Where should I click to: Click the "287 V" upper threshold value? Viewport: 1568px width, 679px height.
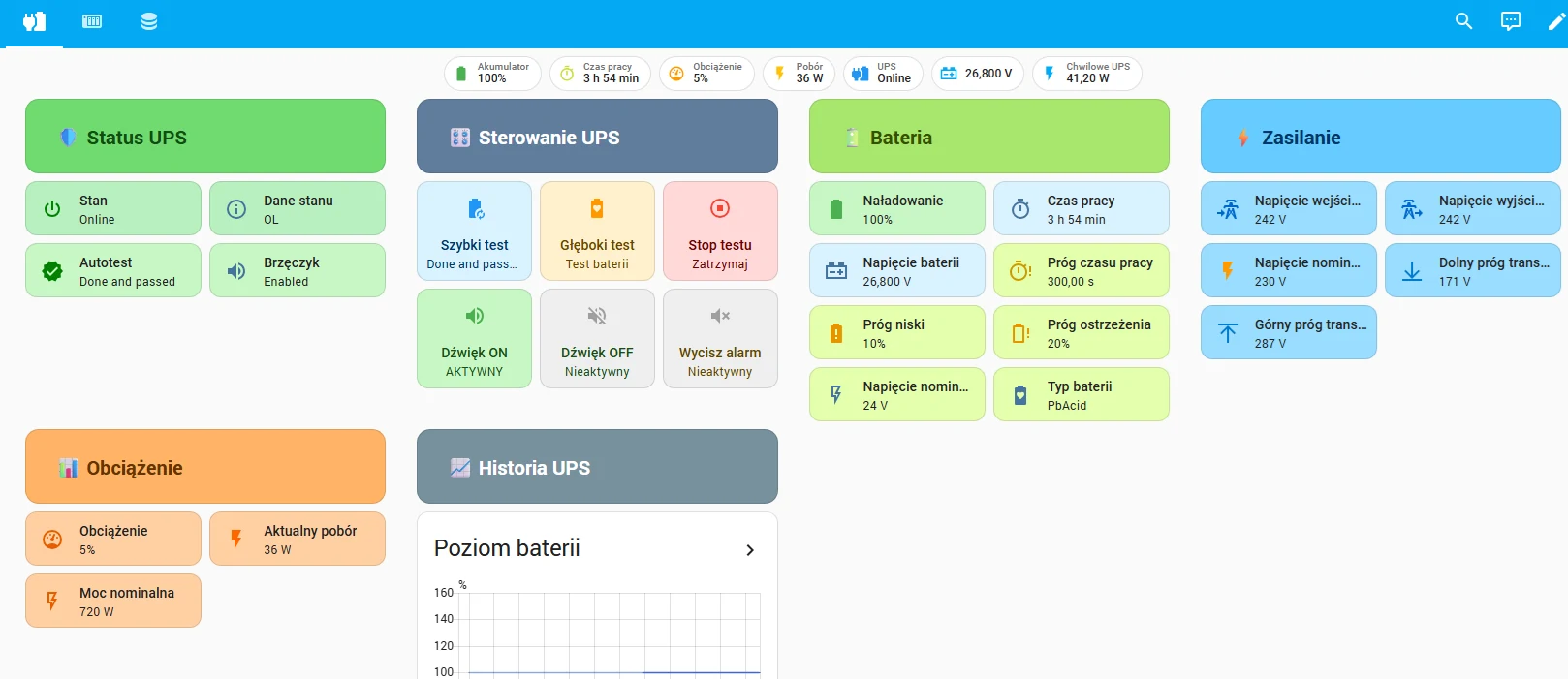point(1270,344)
